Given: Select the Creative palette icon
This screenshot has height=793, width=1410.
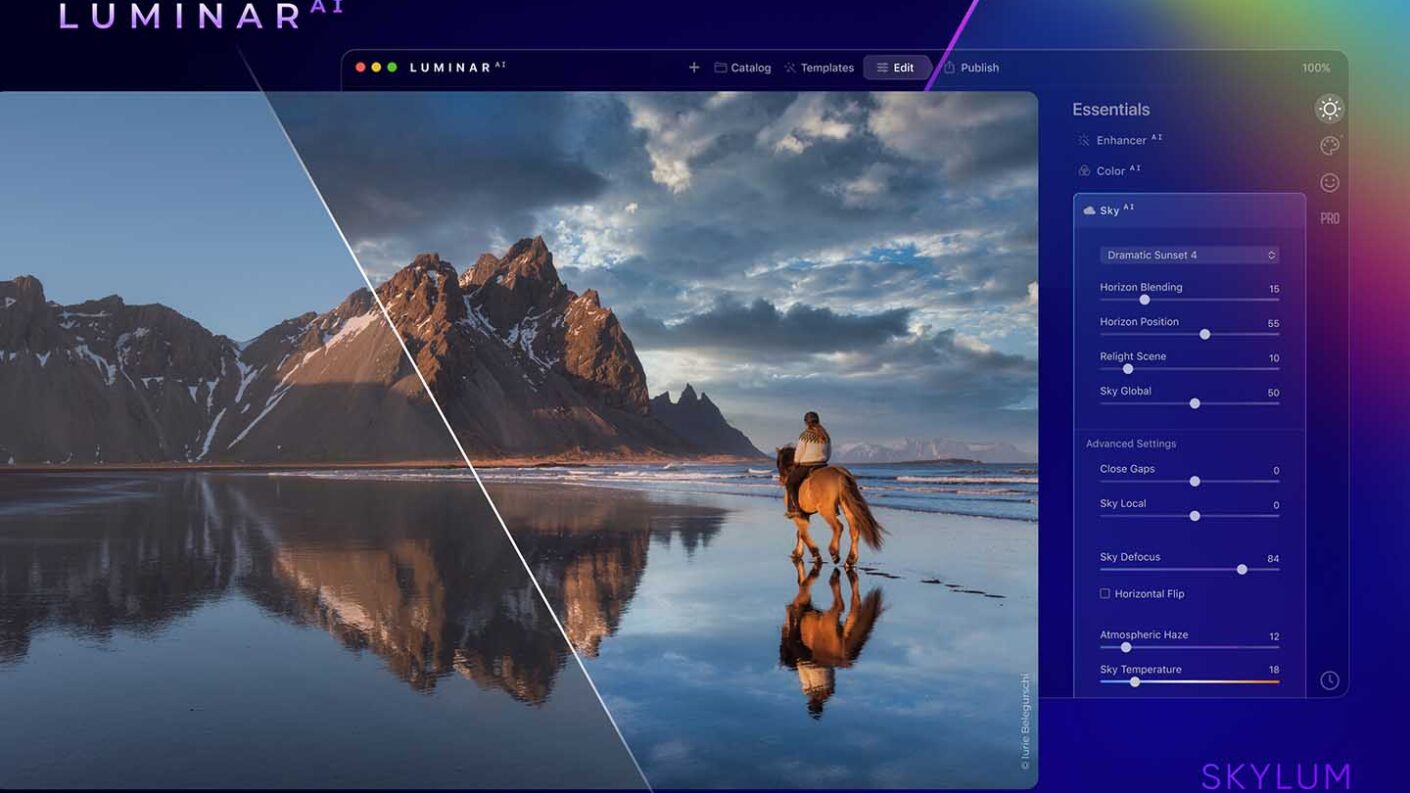Looking at the screenshot, I should [x=1329, y=146].
